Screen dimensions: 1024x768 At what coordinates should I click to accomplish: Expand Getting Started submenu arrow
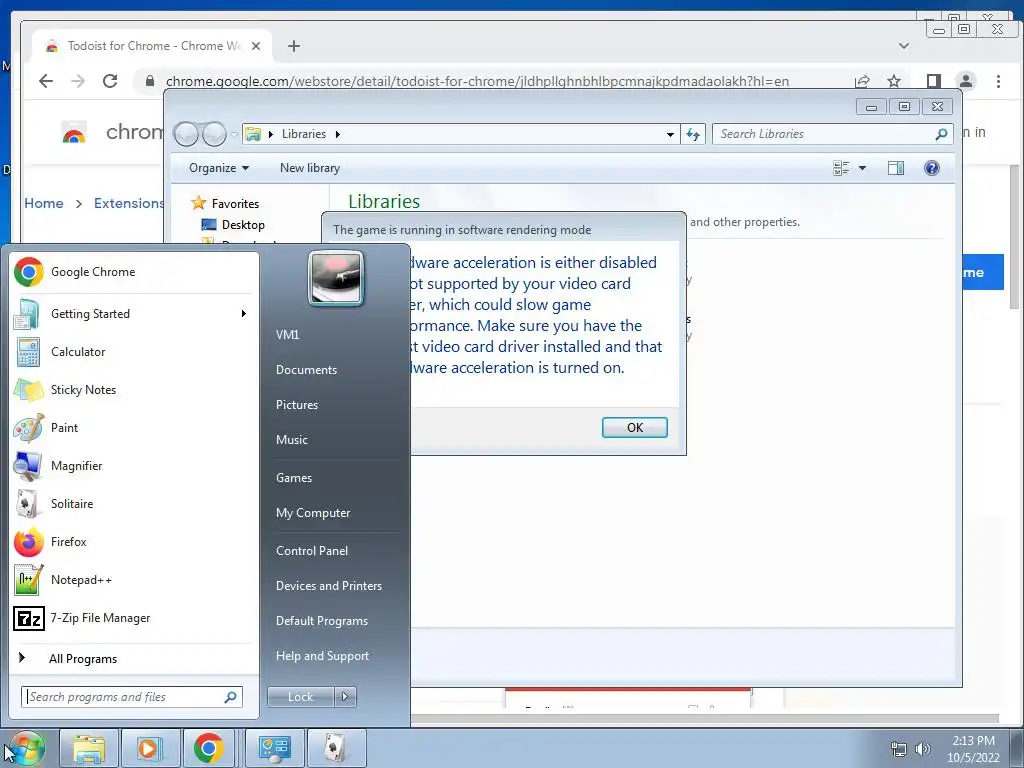244,313
